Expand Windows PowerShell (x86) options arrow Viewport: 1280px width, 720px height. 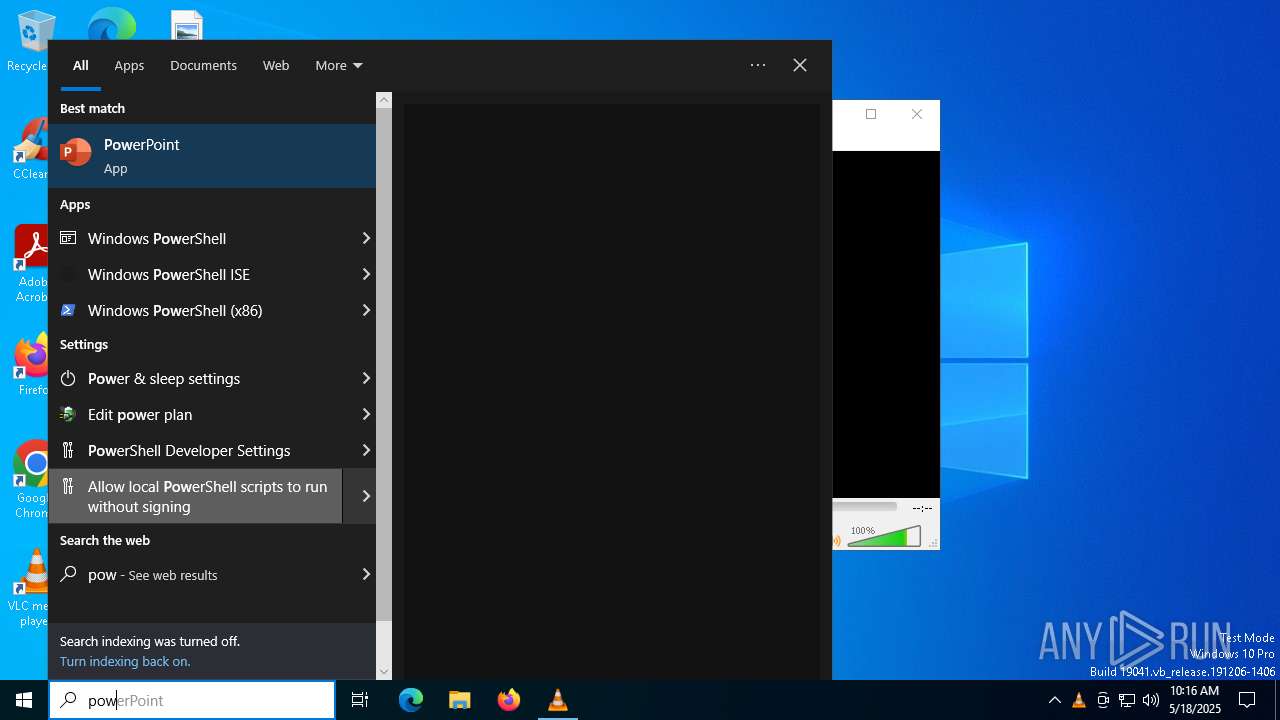point(366,310)
